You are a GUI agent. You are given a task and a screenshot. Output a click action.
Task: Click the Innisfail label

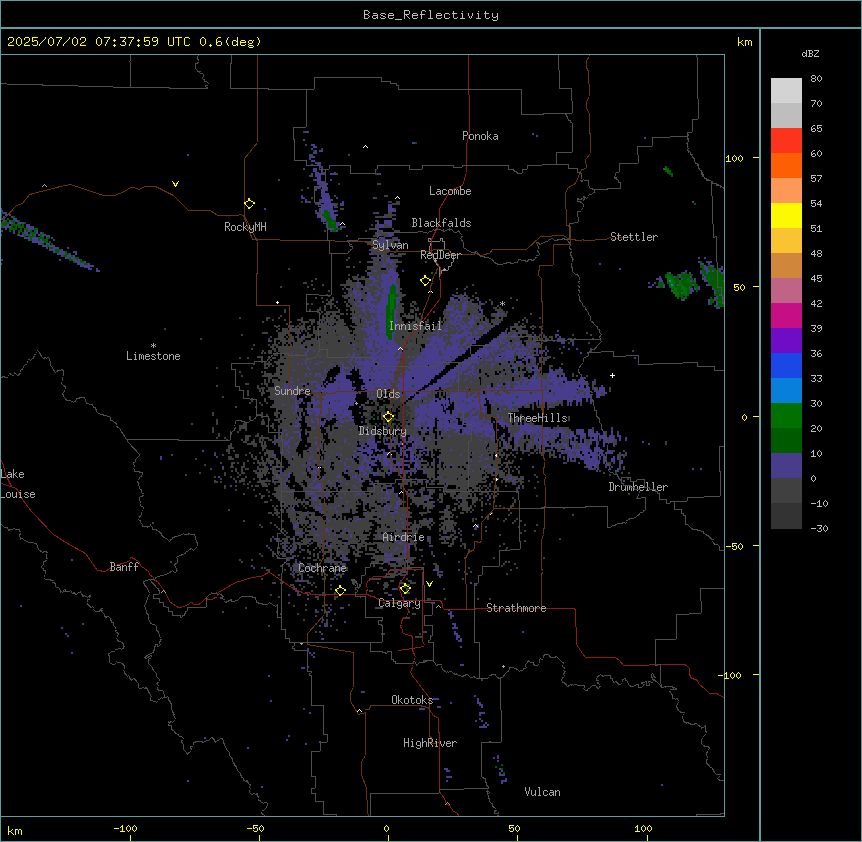(415, 326)
